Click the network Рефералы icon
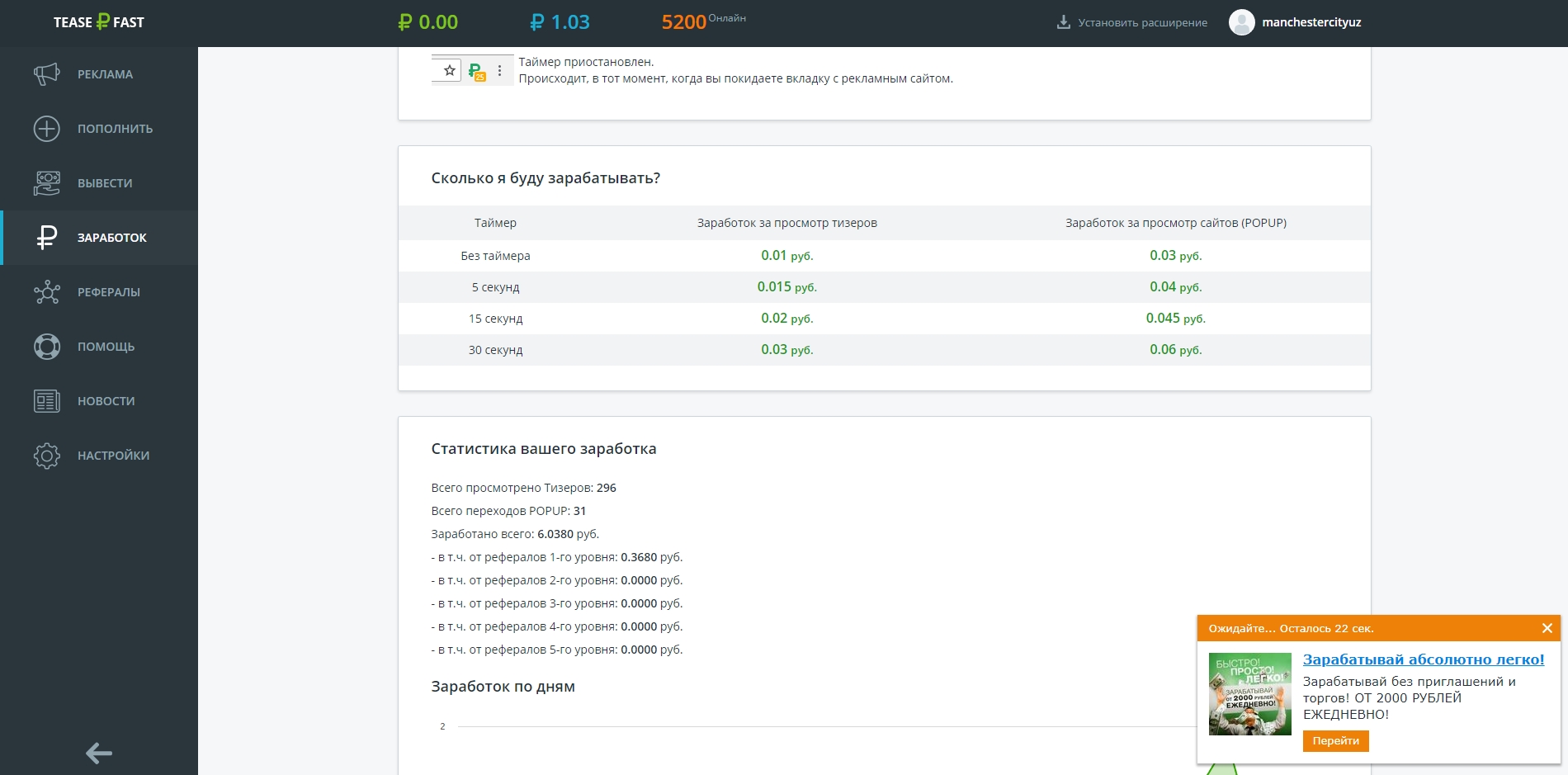 pyautogui.click(x=47, y=292)
